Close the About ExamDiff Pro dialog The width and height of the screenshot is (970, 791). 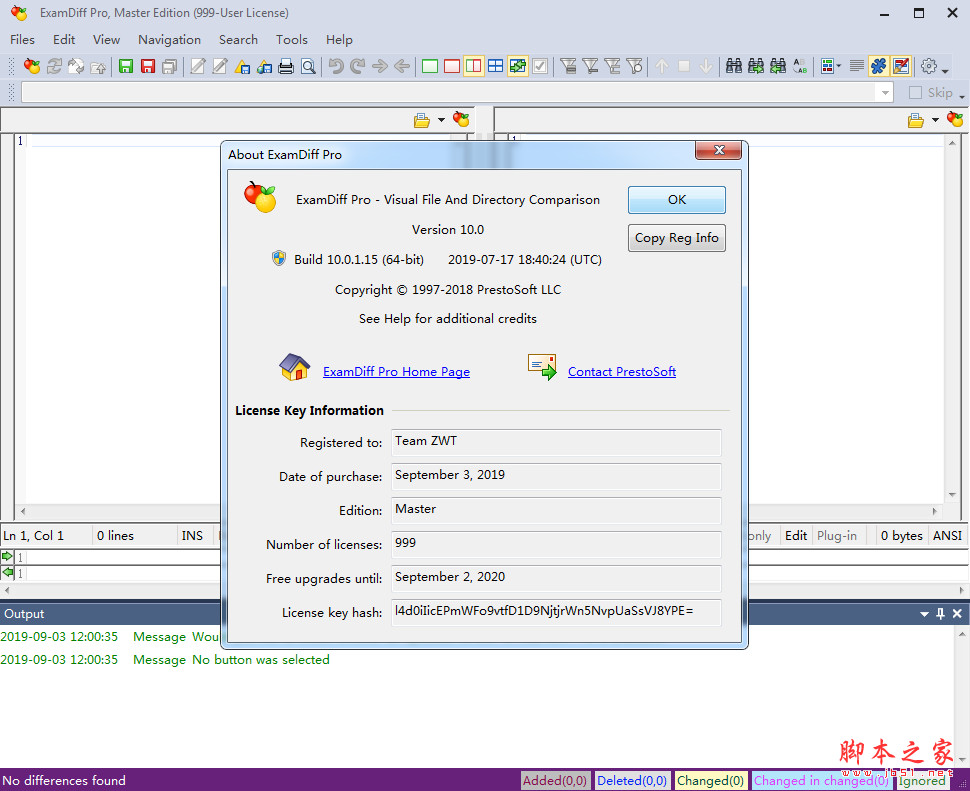tap(719, 150)
